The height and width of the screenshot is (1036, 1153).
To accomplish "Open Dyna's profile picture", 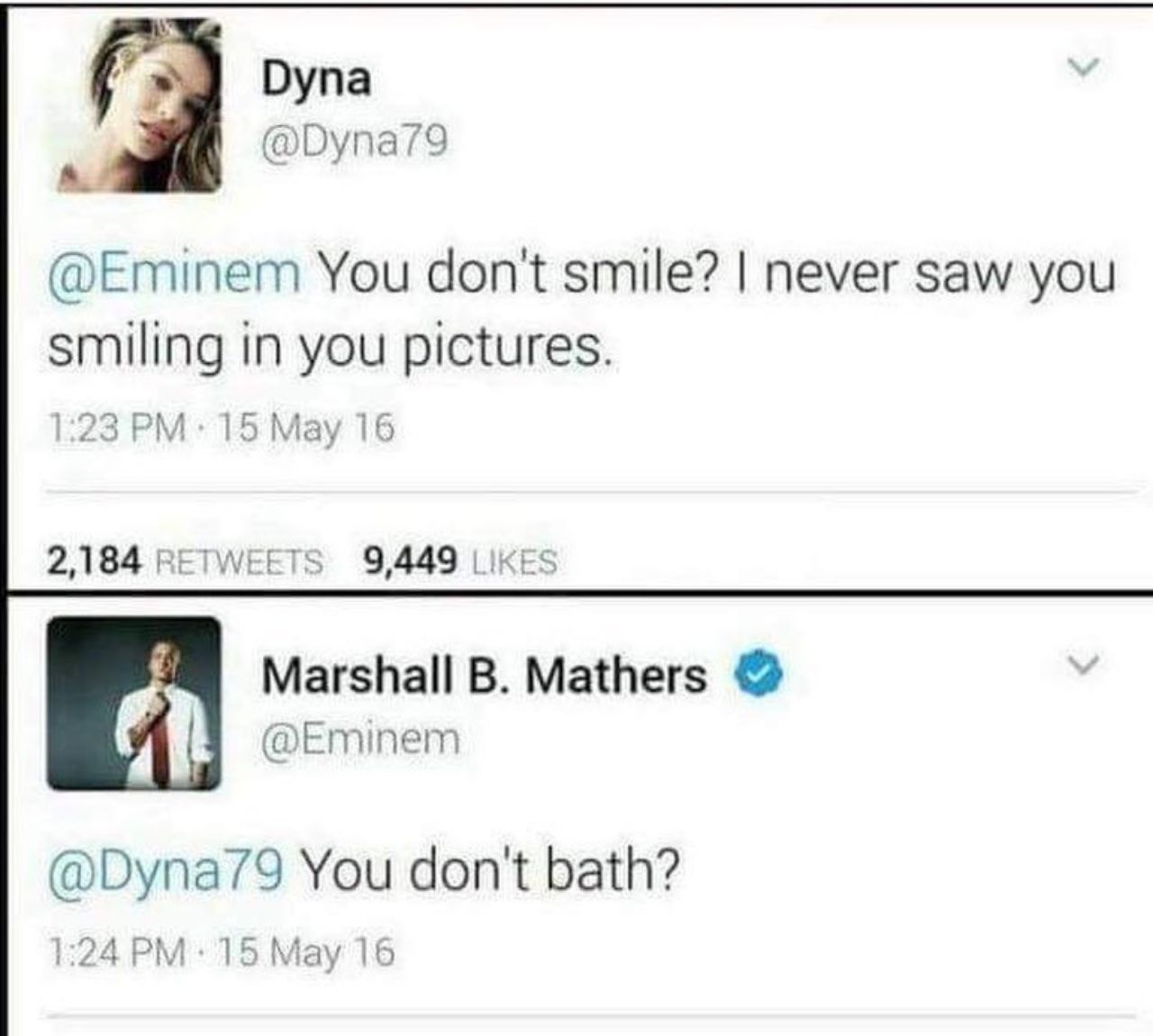I will tap(136, 106).
